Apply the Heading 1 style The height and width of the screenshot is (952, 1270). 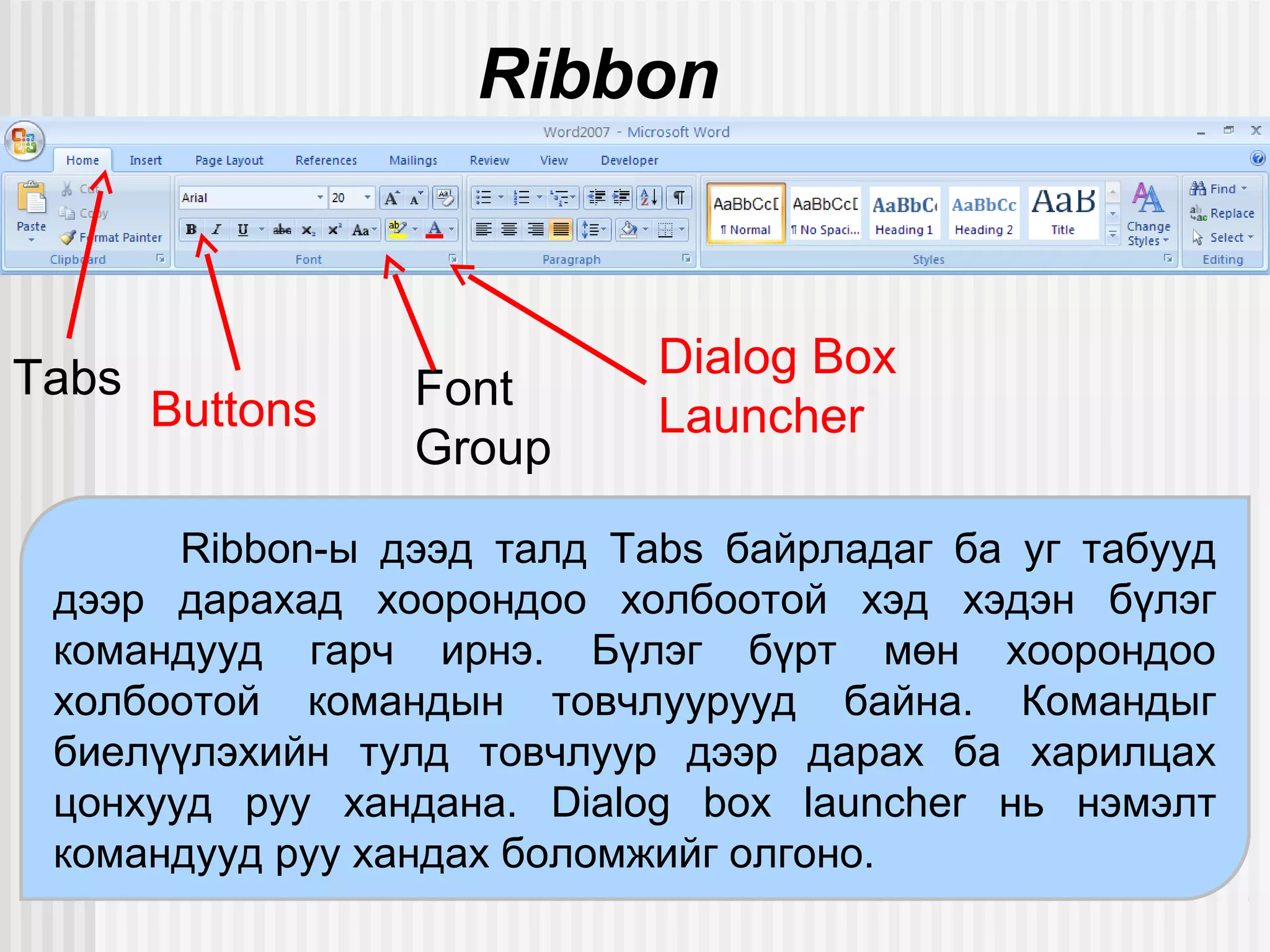(x=905, y=213)
